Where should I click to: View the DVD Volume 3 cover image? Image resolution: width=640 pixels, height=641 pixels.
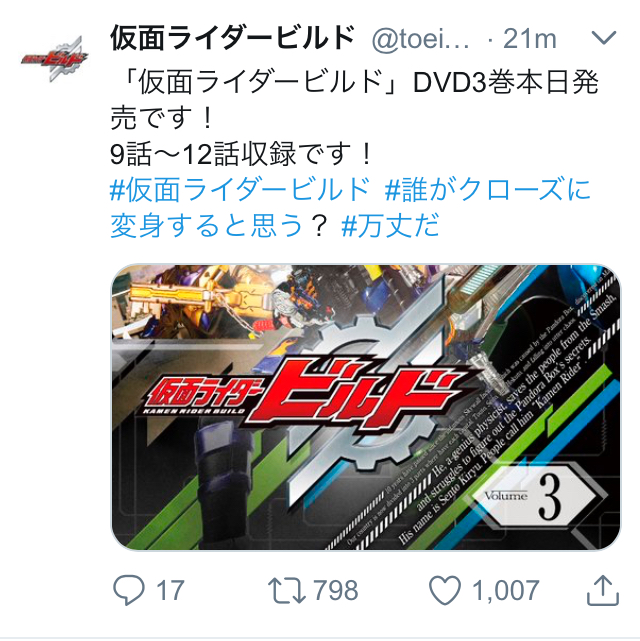pos(366,407)
